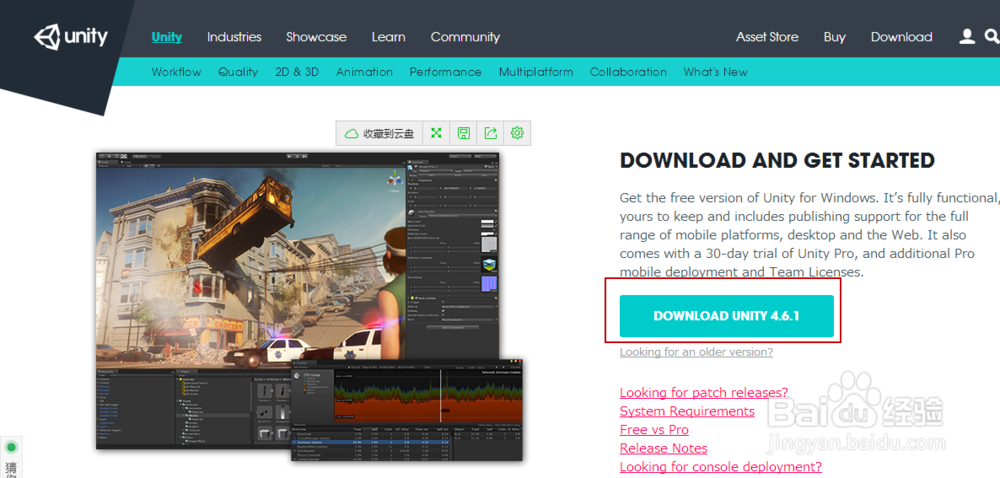
Task: Click the green circle icon at bottom left
Action: coord(11,447)
